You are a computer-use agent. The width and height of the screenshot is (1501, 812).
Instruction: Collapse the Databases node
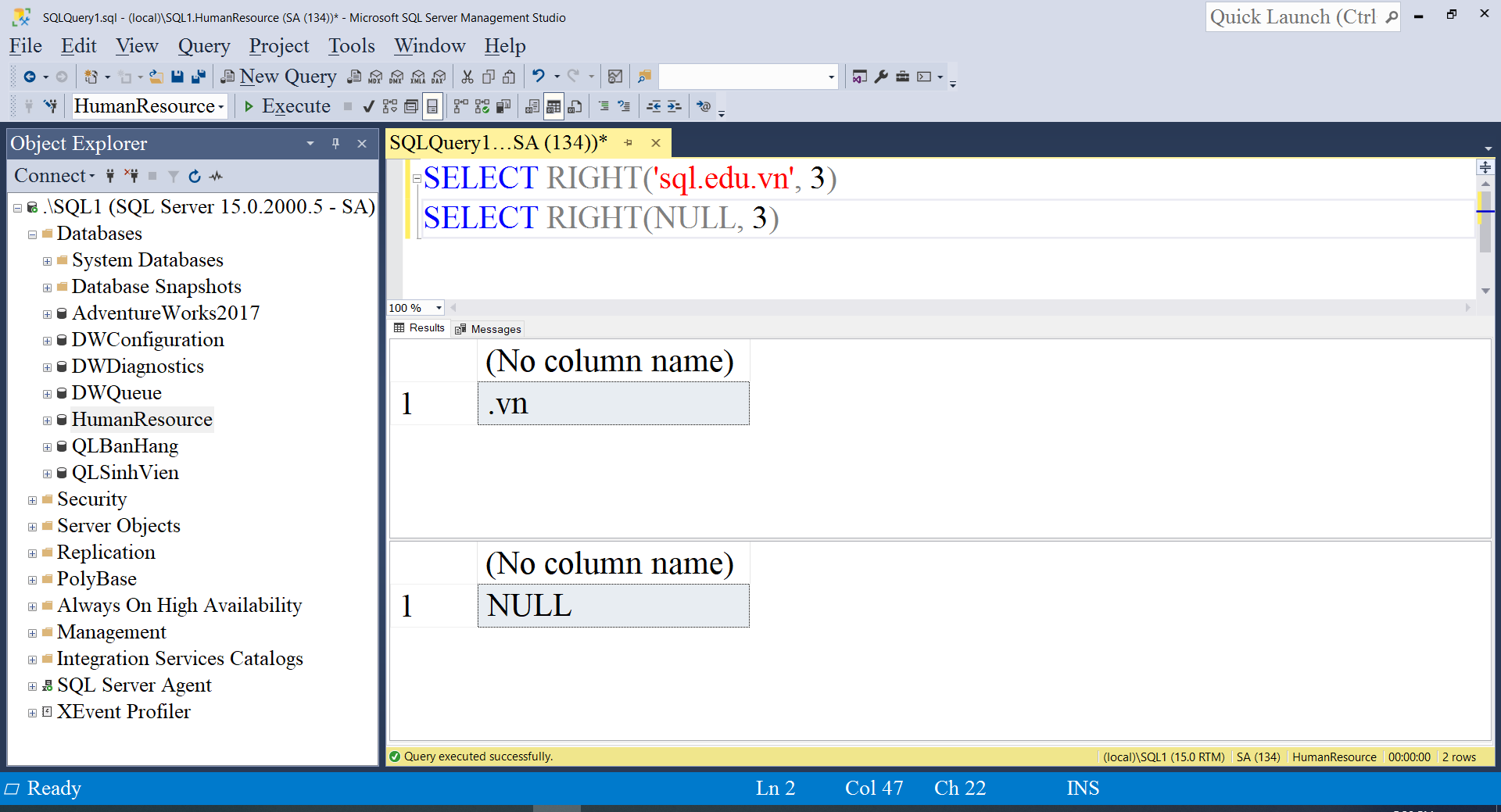32,234
